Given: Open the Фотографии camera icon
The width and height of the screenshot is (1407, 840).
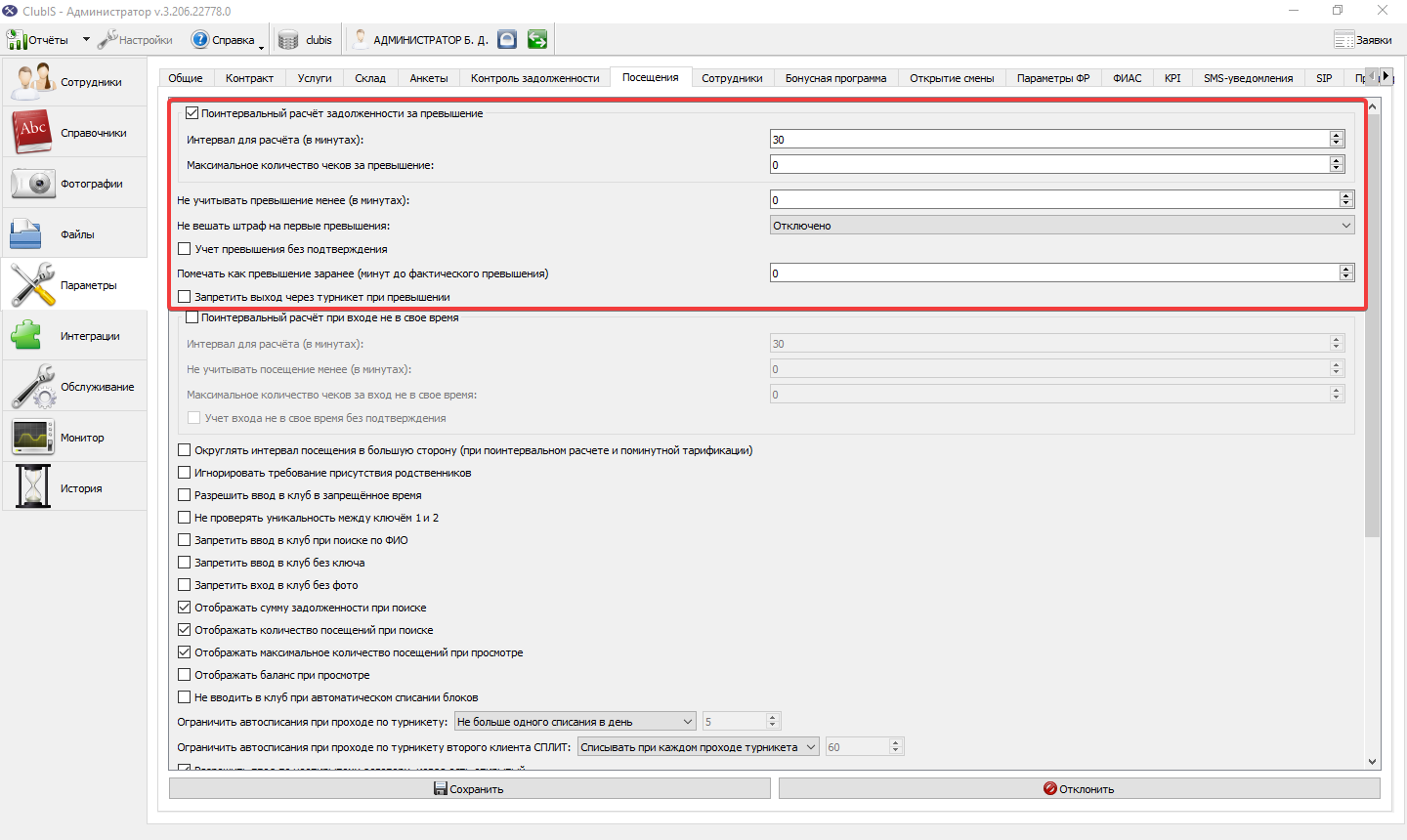Looking at the screenshot, I should click(32, 183).
